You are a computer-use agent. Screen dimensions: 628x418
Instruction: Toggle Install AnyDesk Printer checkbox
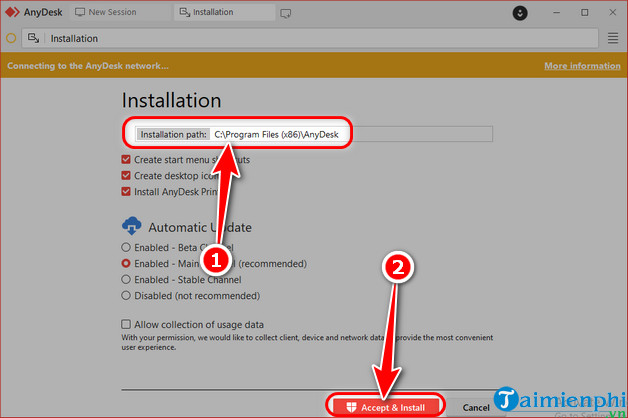coord(126,192)
